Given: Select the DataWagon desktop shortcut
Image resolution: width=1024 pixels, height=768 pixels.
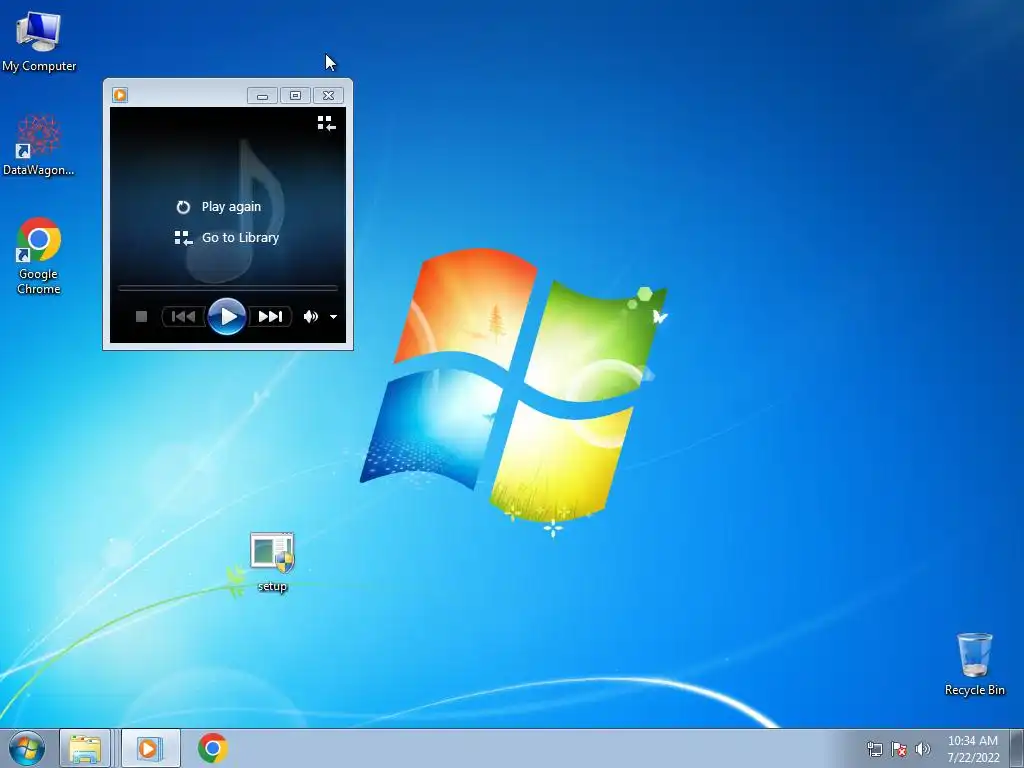Looking at the screenshot, I should point(39,145).
